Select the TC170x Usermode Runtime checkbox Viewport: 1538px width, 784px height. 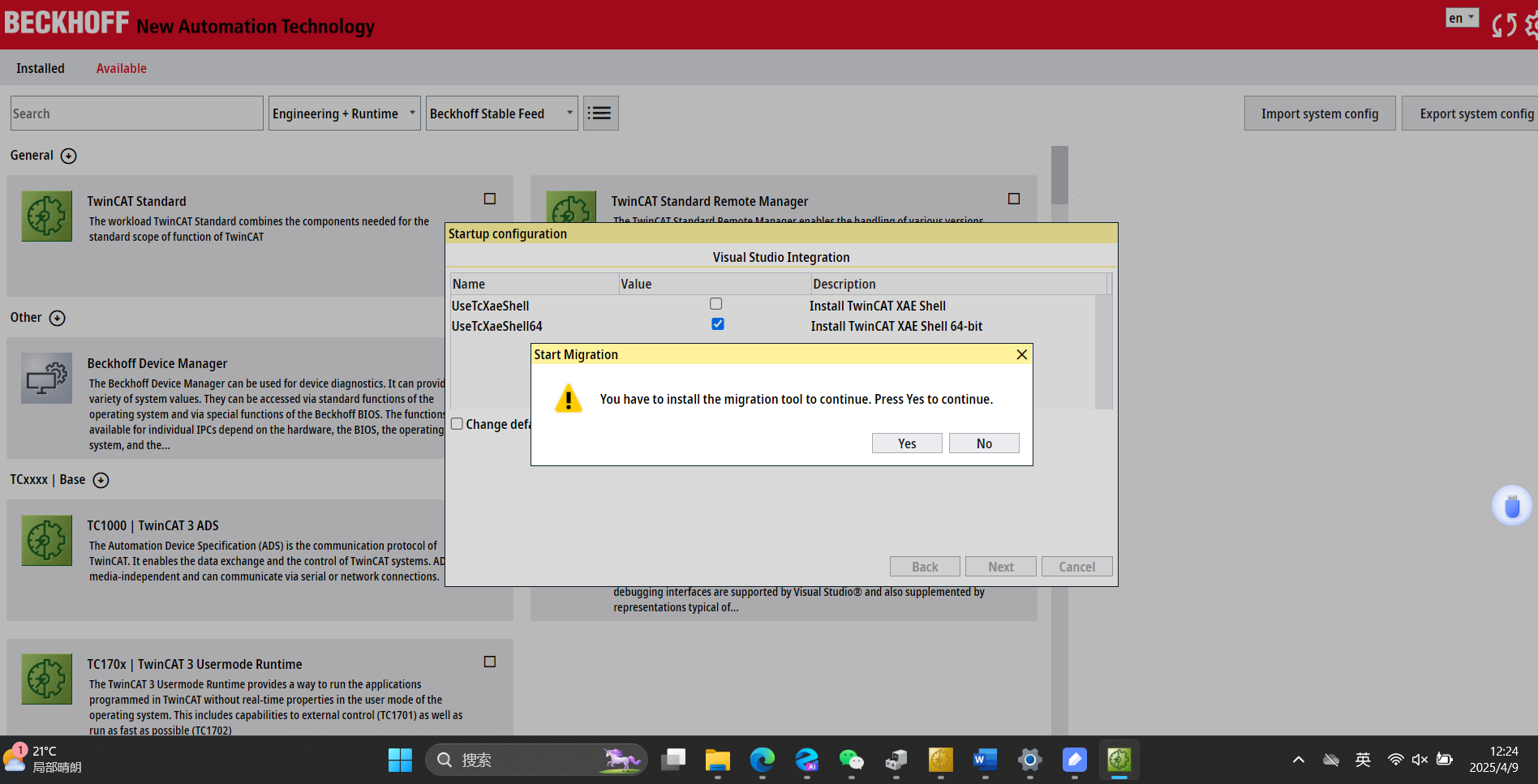coord(490,662)
